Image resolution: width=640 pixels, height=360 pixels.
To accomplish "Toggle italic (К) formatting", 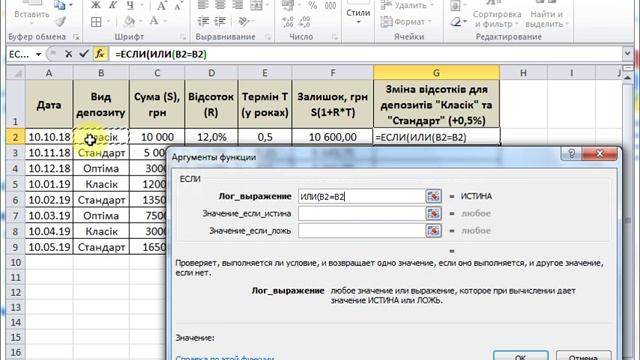I will click(112, 5).
